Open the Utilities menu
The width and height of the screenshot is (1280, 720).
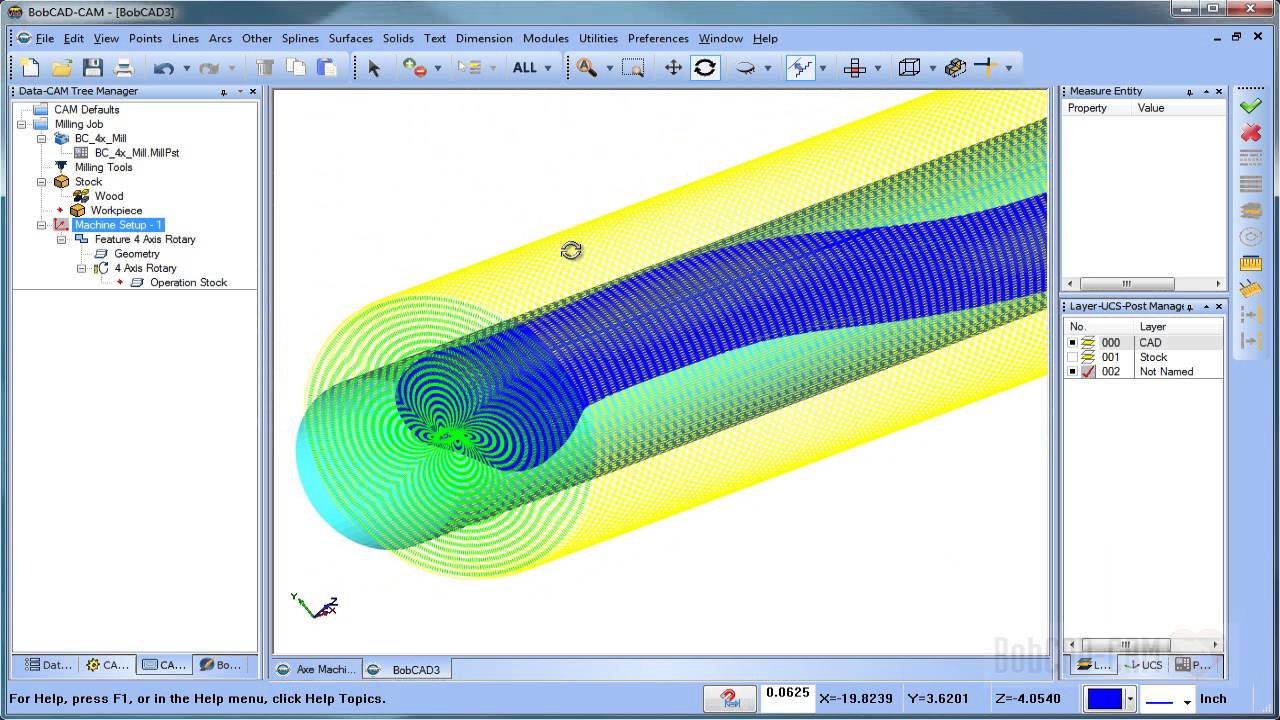(598, 38)
